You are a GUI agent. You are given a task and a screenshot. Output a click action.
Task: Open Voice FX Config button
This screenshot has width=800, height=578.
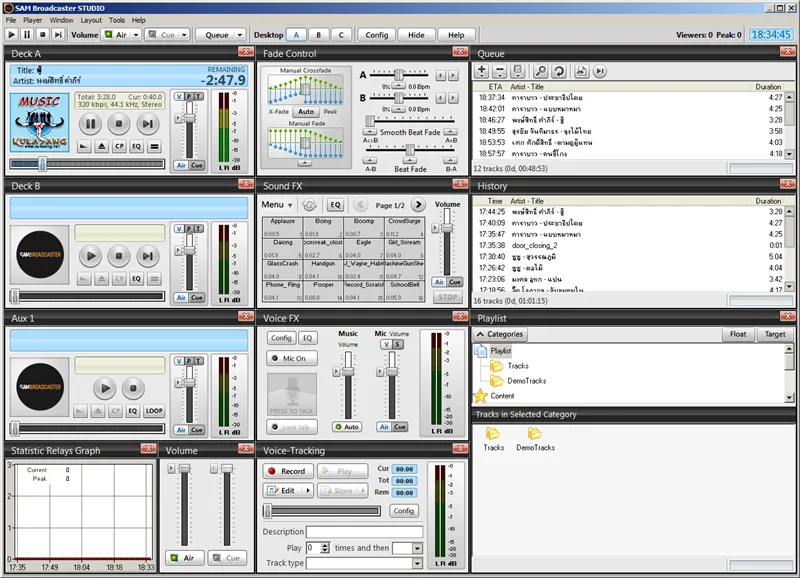[x=281, y=338]
